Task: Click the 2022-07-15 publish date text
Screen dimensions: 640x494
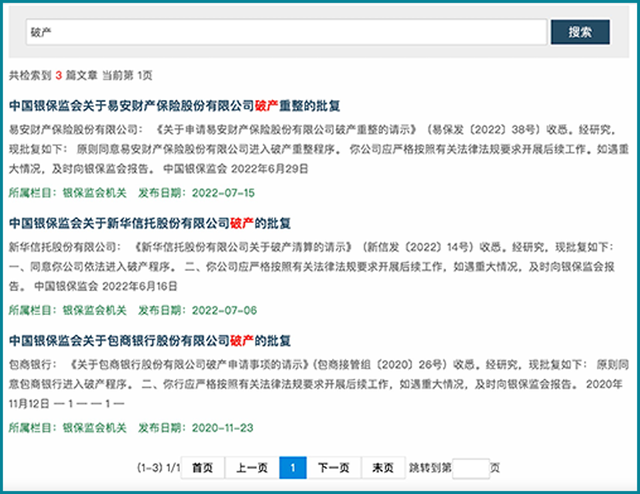Action: [223, 193]
